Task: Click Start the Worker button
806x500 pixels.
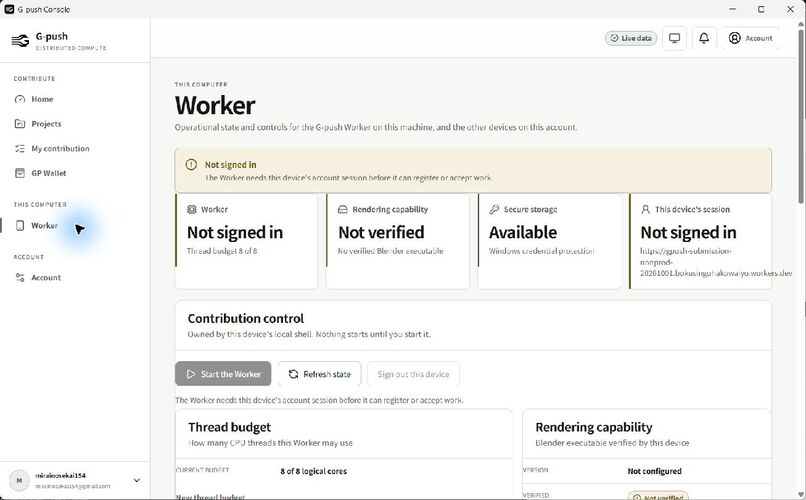Action: pyautogui.click(x=223, y=374)
